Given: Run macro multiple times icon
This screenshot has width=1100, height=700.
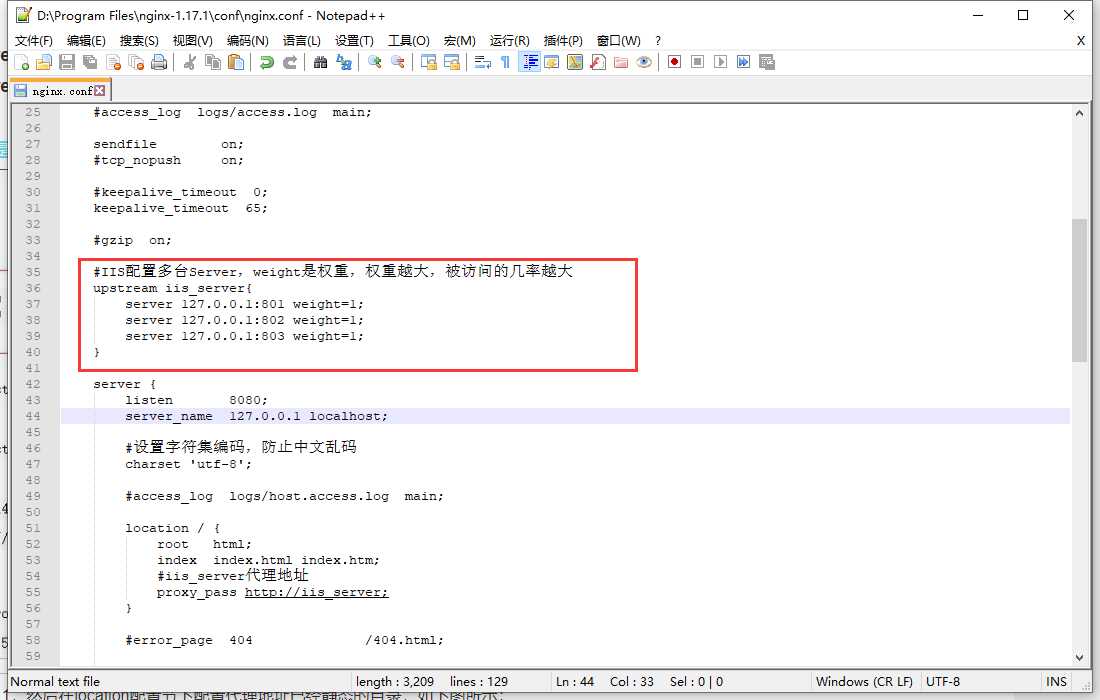Looking at the screenshot, I should click(744, 62).
